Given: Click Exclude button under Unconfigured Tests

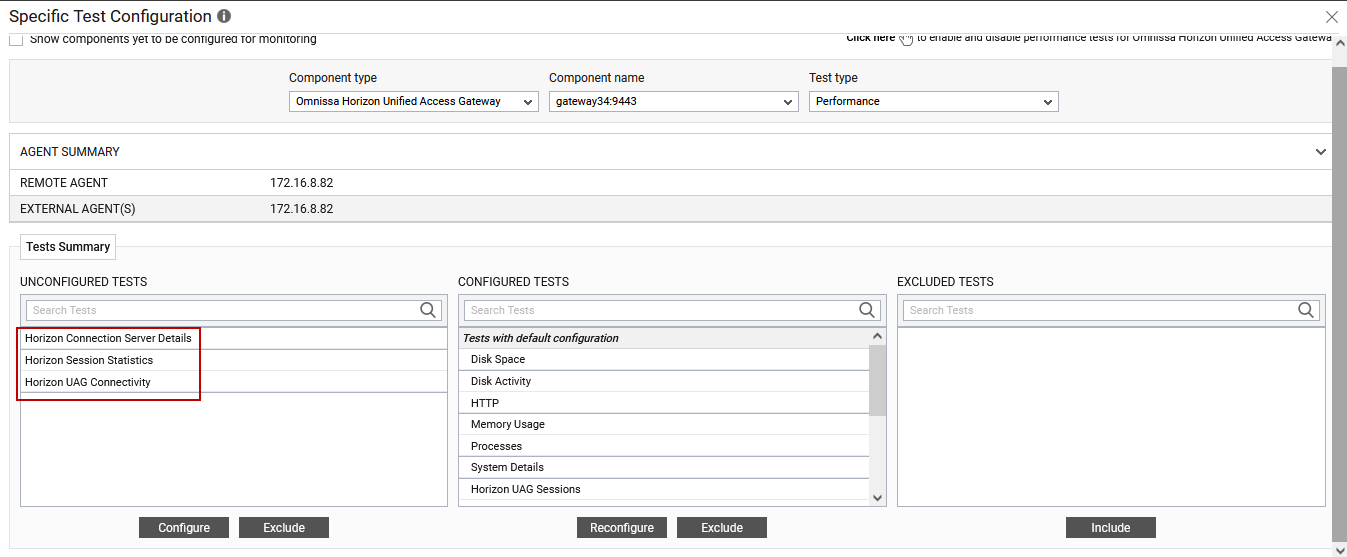Looking at the screenshot, I should pyautogui.click(x=284, y=528).
